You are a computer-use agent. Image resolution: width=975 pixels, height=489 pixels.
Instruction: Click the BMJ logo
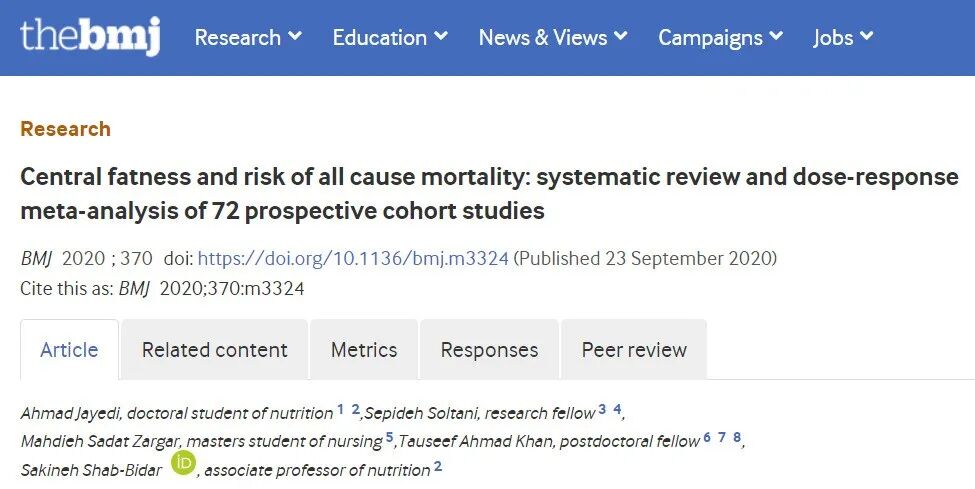coord(89,37)
